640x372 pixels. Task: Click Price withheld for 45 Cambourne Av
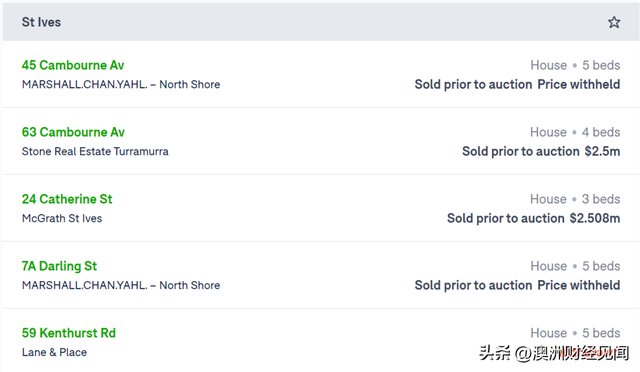(x=579, y=85)
